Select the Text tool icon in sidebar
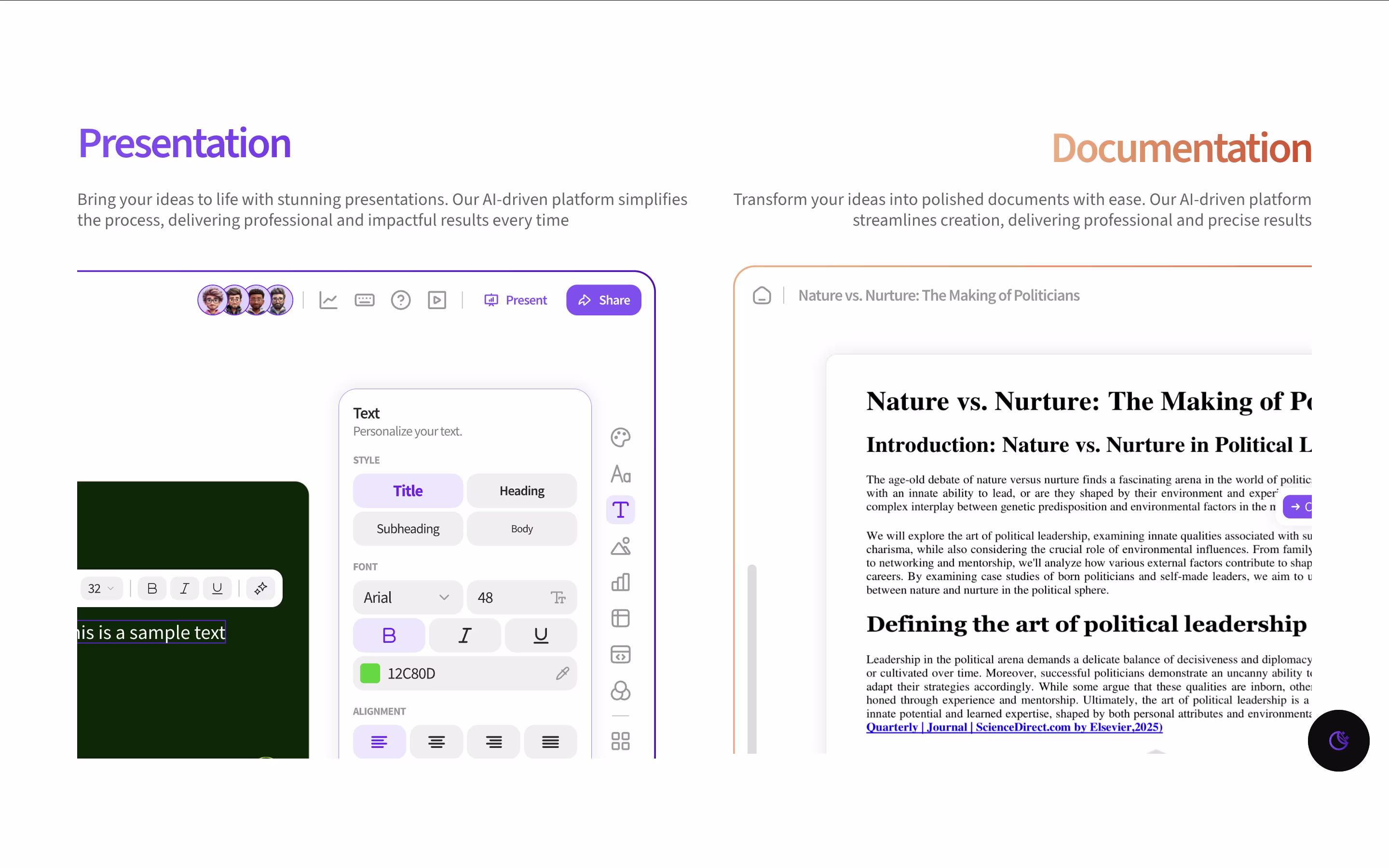 [x=620, y=510]
